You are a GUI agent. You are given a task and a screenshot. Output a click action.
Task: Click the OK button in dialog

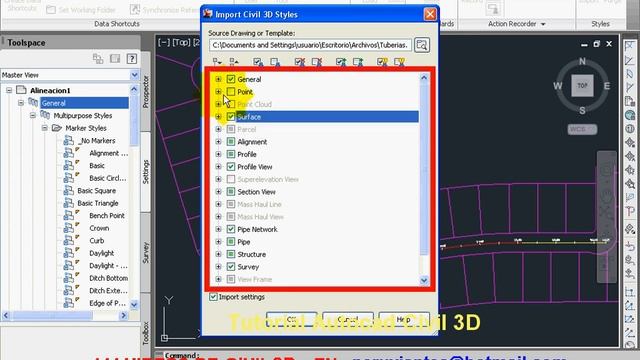291,320
